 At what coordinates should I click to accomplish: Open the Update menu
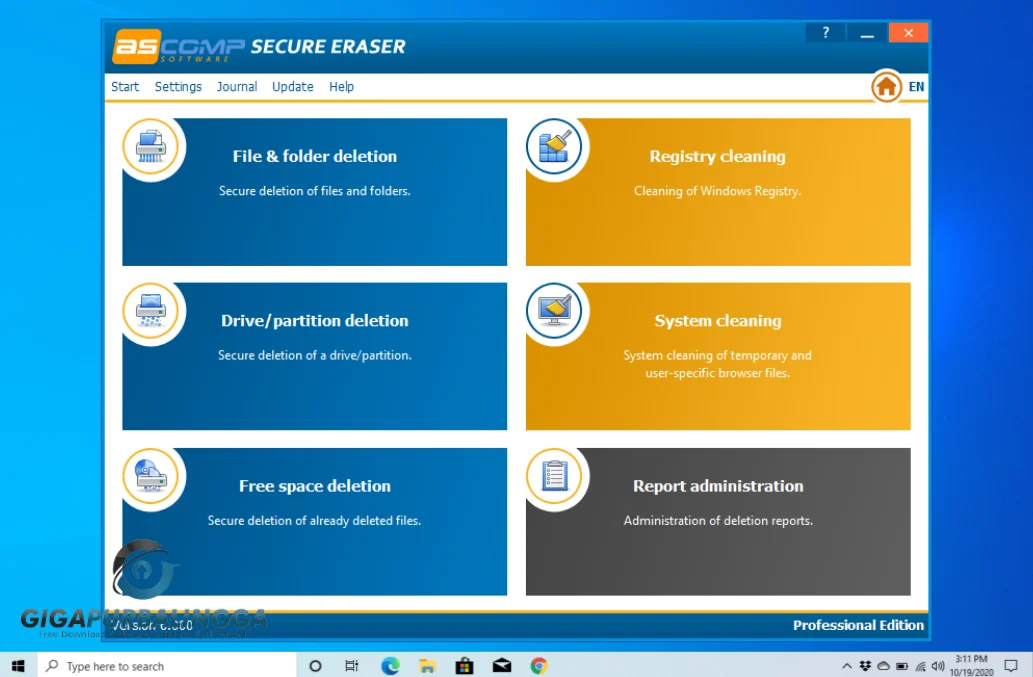pos(293,86)
